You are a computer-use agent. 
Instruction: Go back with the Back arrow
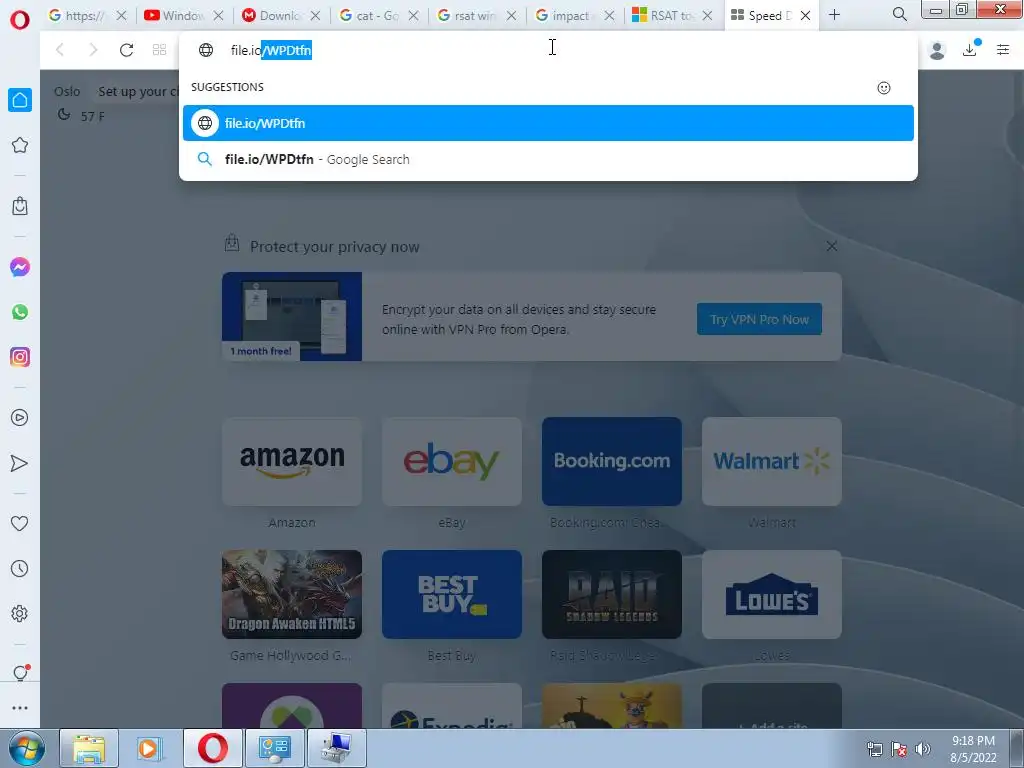tap(60, 50)
